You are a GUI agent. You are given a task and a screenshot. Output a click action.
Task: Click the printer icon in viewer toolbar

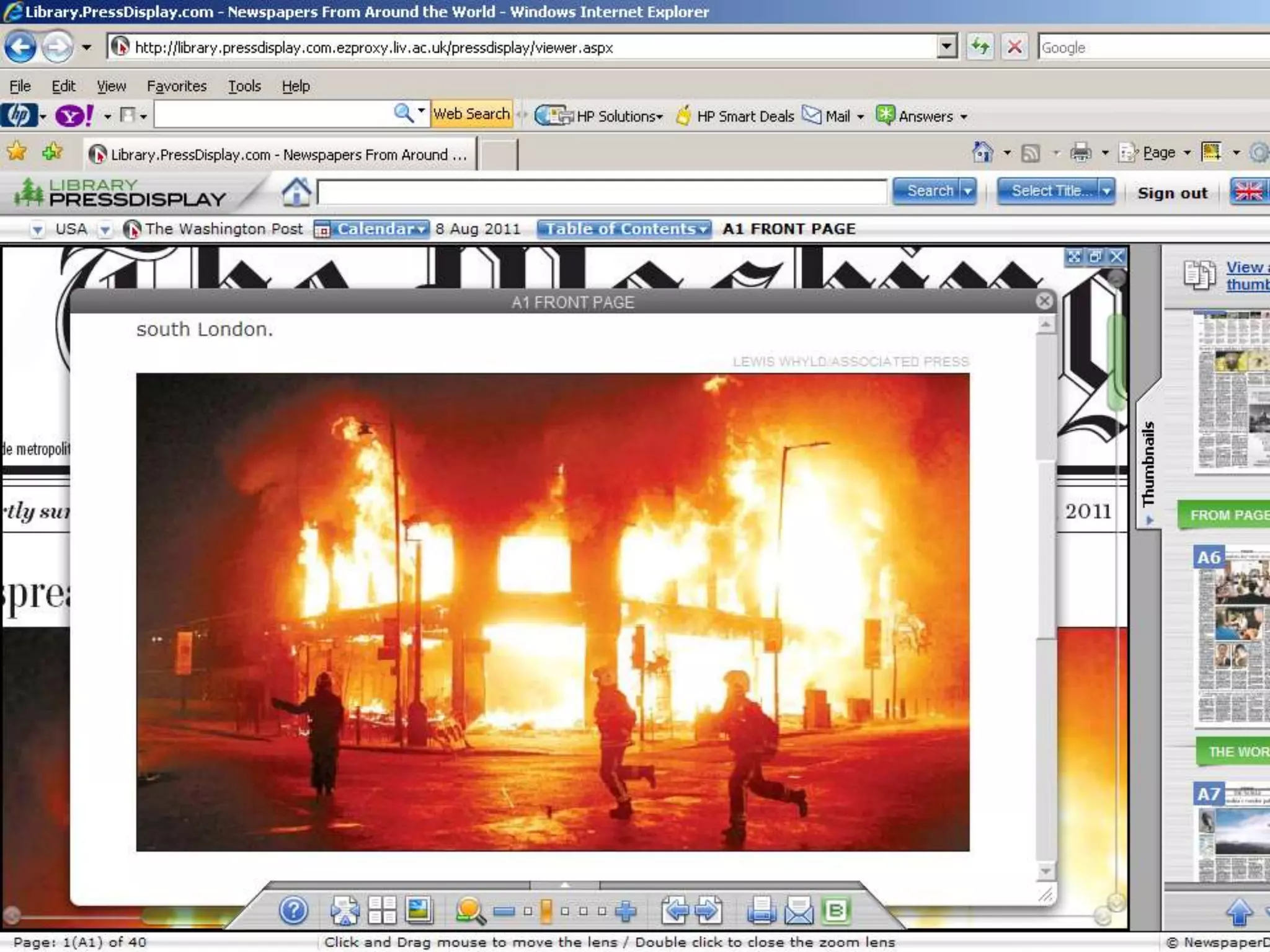761,910
